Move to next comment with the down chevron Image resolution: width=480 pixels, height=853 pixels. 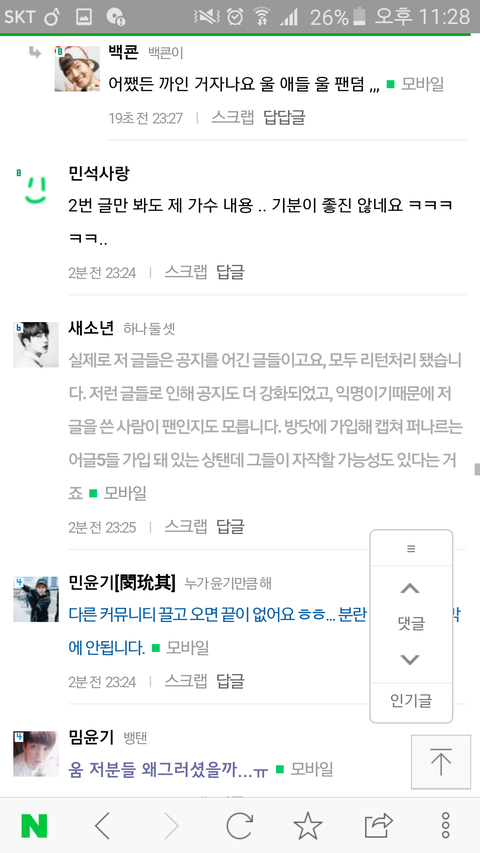point(410,659)
